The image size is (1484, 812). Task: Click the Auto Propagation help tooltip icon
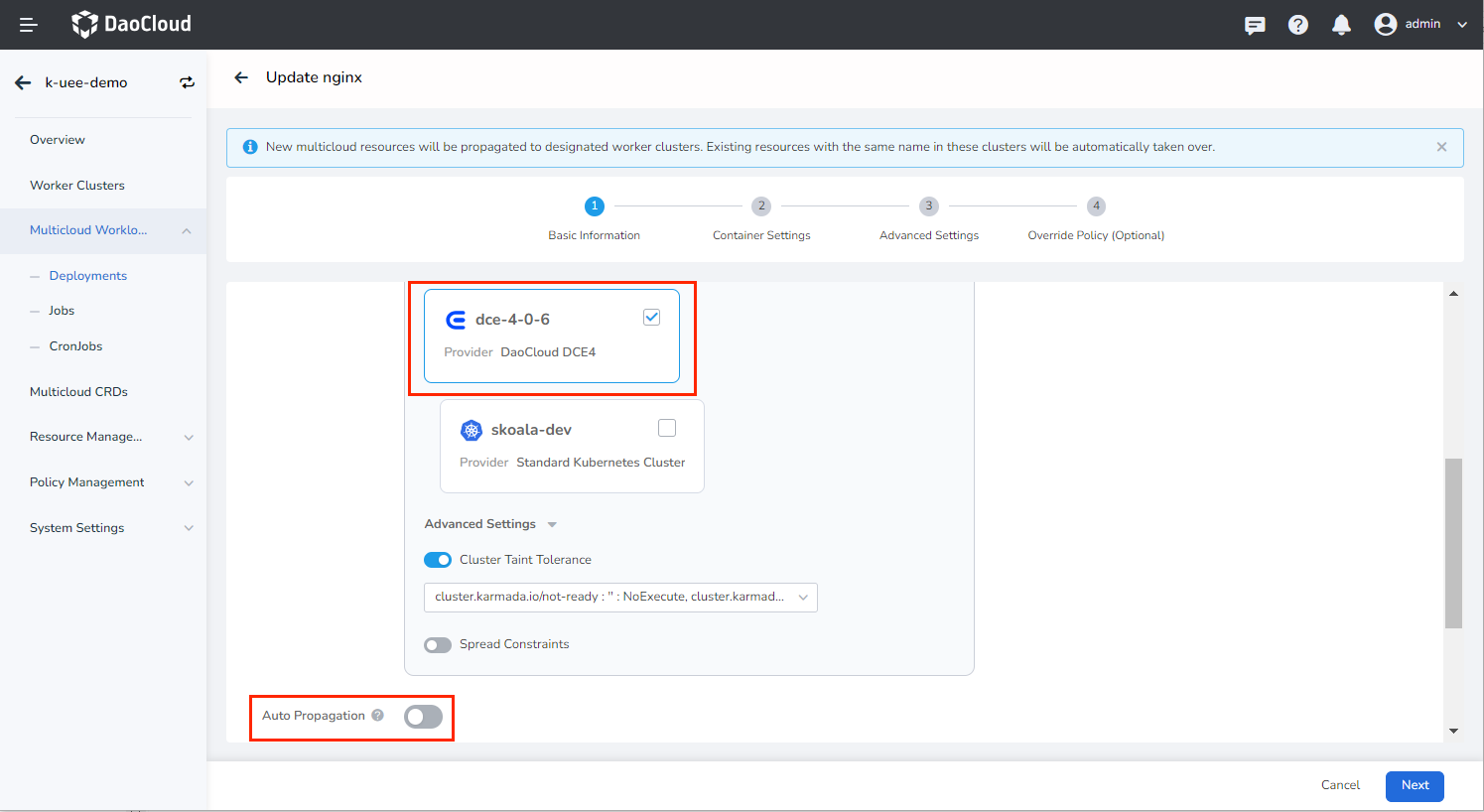(378, 715)
